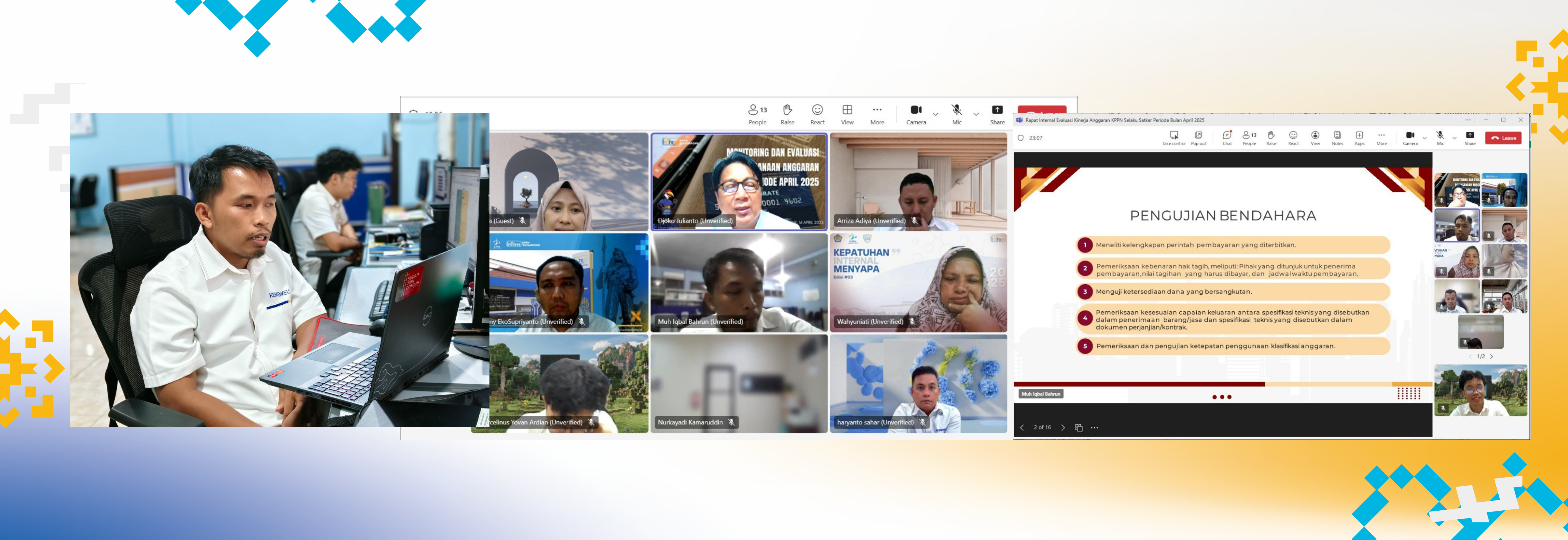
Task: Open React menu in the presentation window
Action: [x=1293, y=138]
